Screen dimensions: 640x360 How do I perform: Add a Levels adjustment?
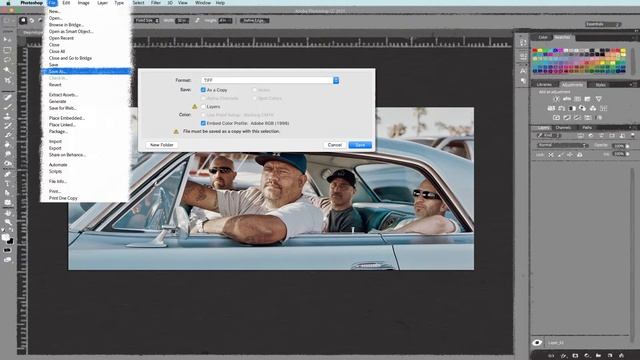(567, 99)
